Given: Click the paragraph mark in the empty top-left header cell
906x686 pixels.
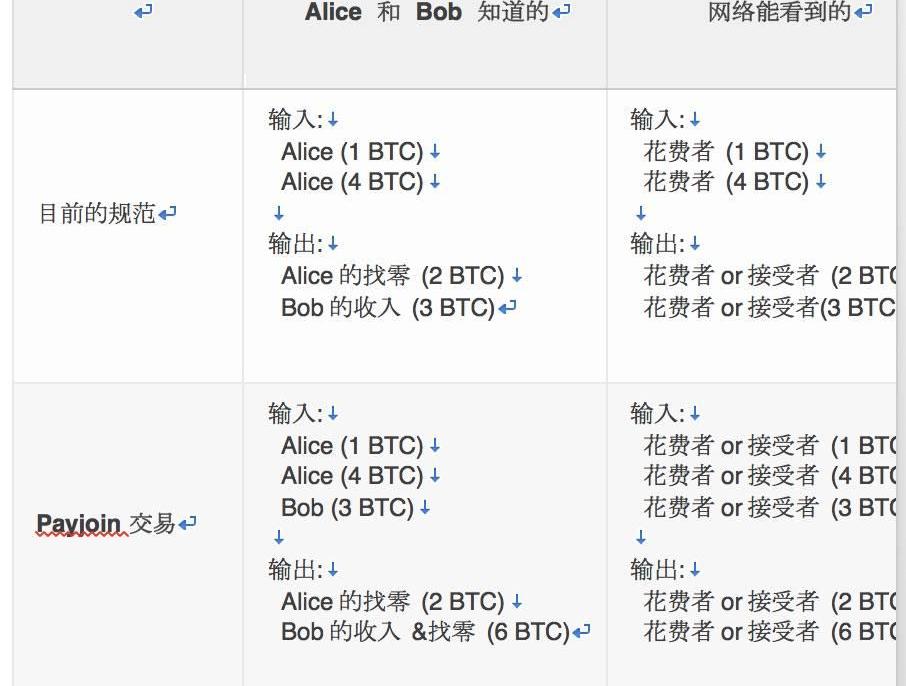Looking at the screenshot, I should [143, 12].
